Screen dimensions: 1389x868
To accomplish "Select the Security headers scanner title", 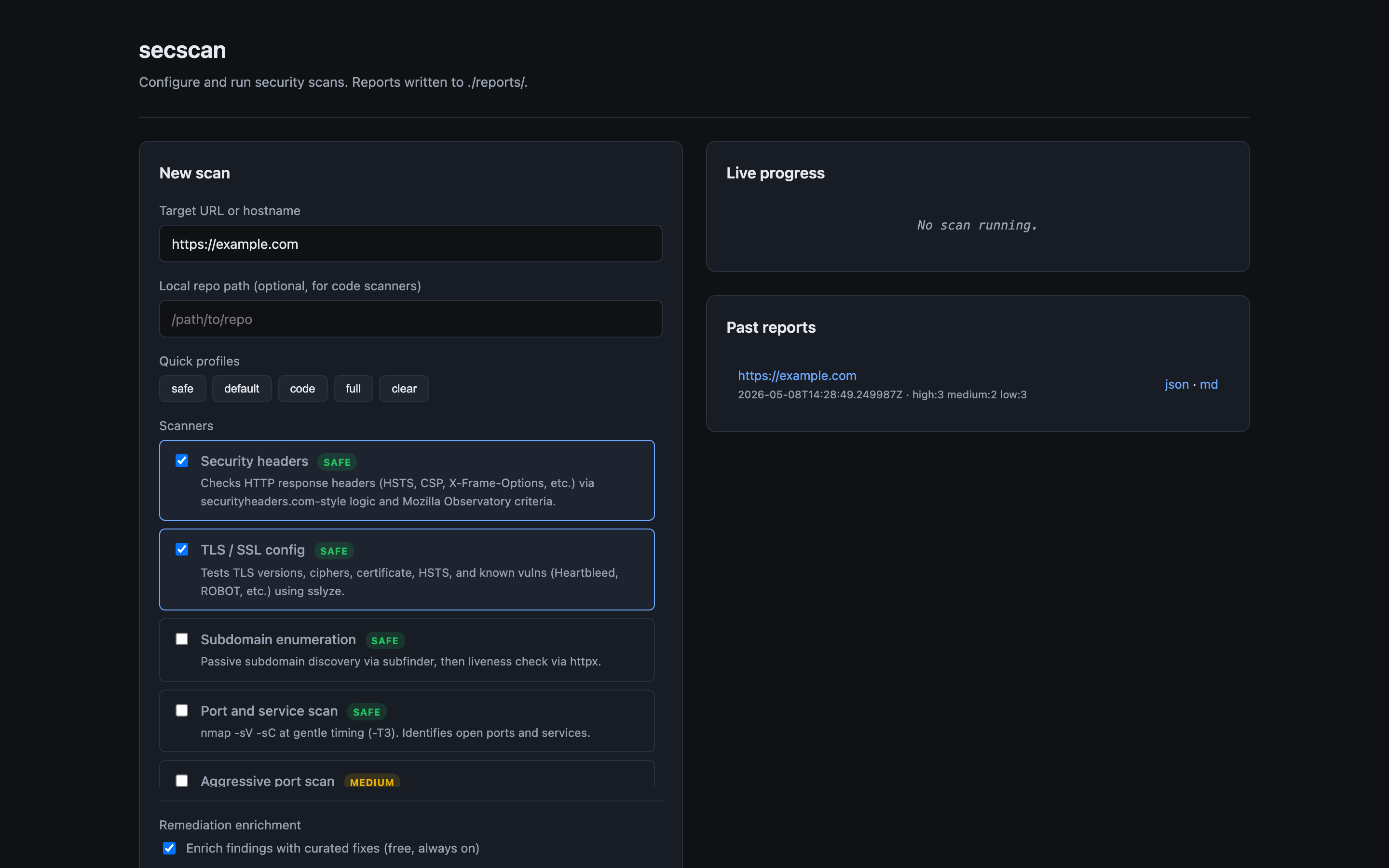I will (254, 461).
